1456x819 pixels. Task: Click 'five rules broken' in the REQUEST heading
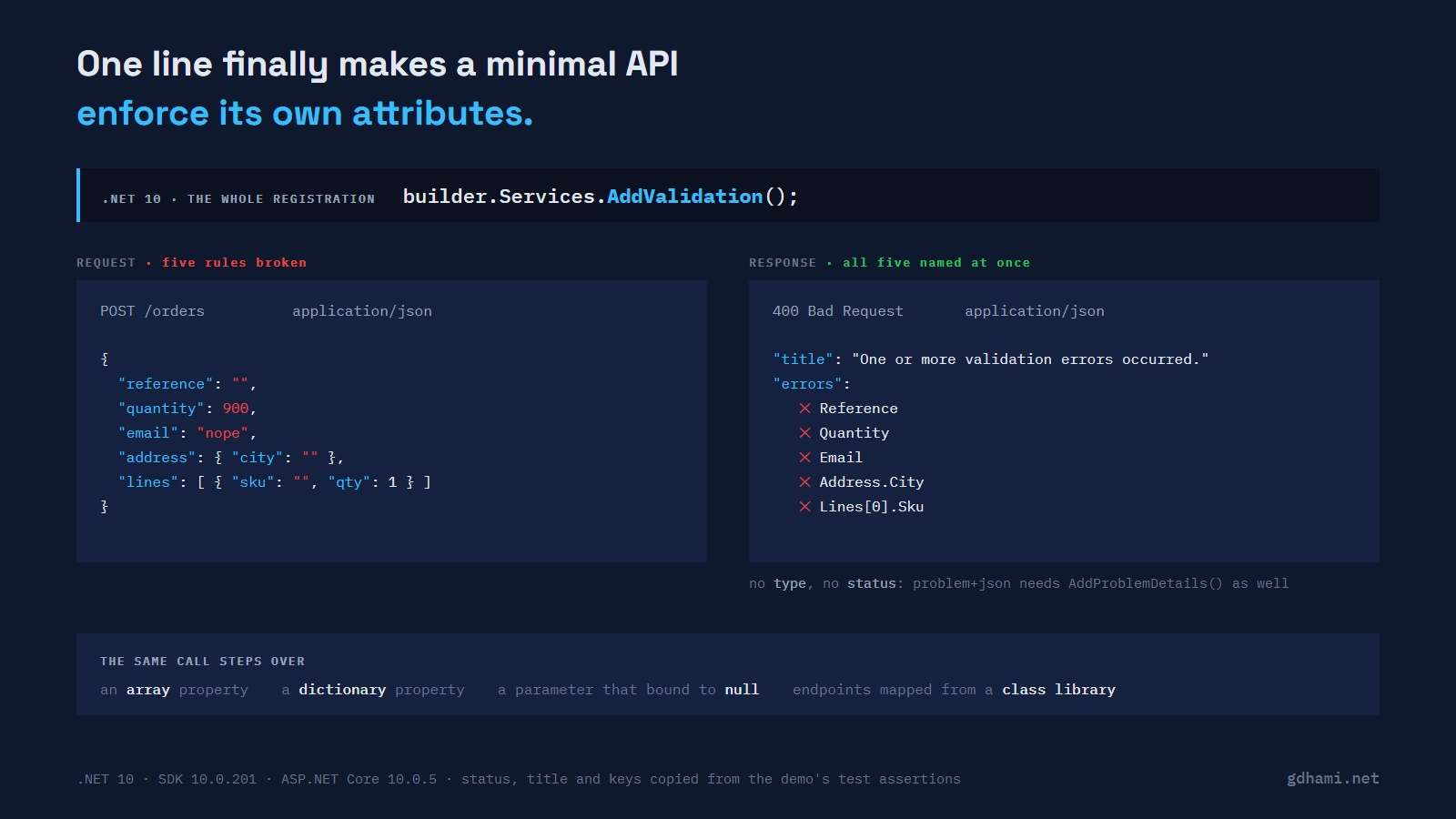235,263
